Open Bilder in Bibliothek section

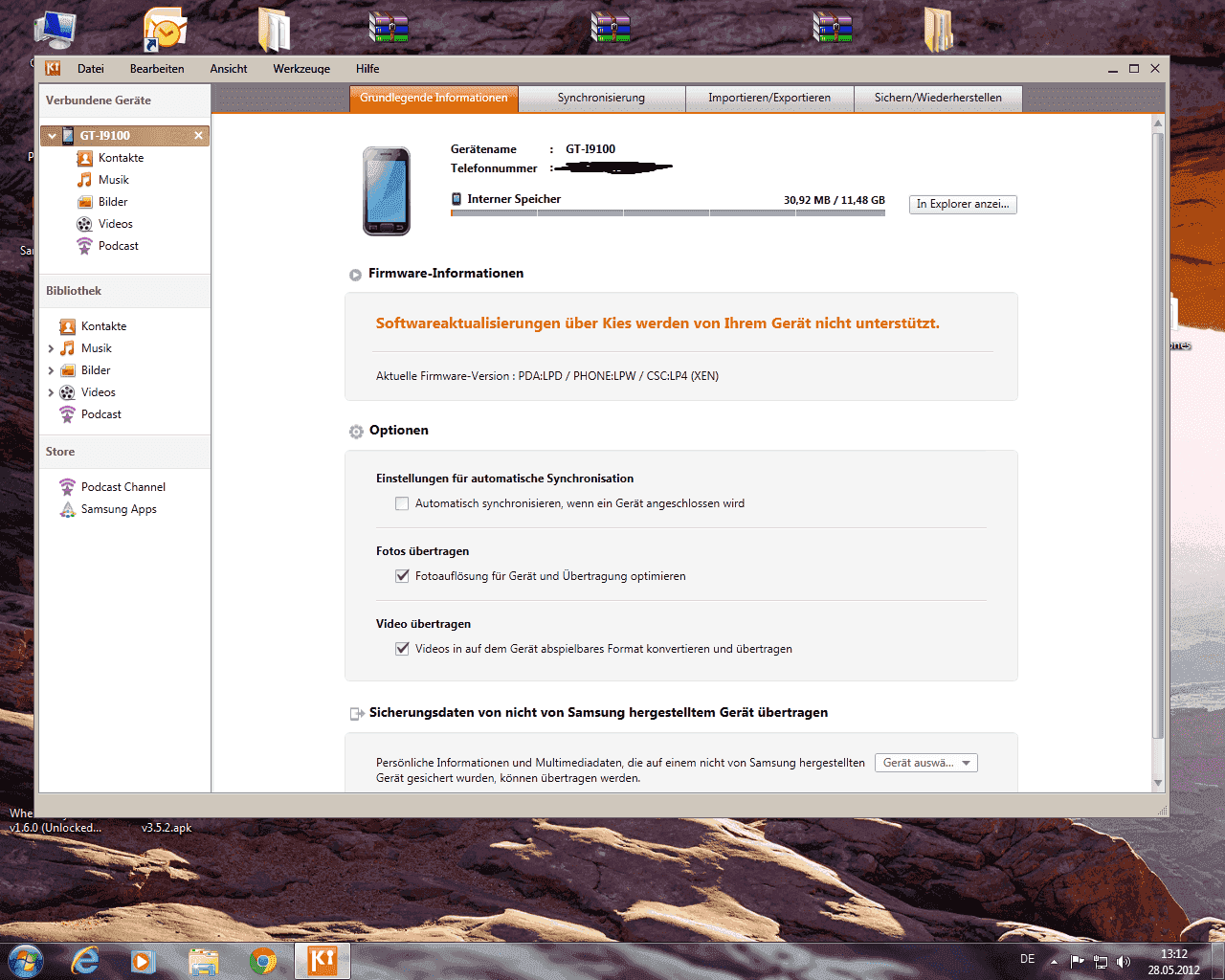(x=85, y=370)
